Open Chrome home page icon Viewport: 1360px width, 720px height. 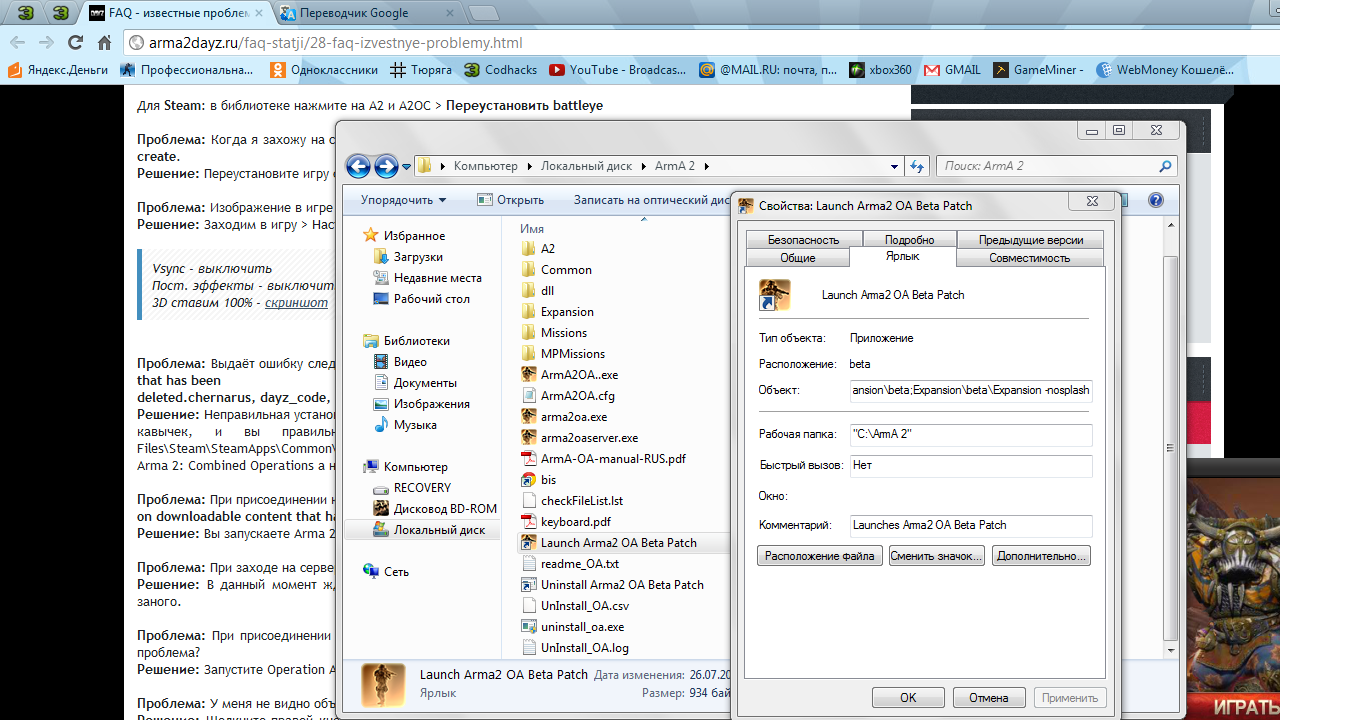[104, 43]
